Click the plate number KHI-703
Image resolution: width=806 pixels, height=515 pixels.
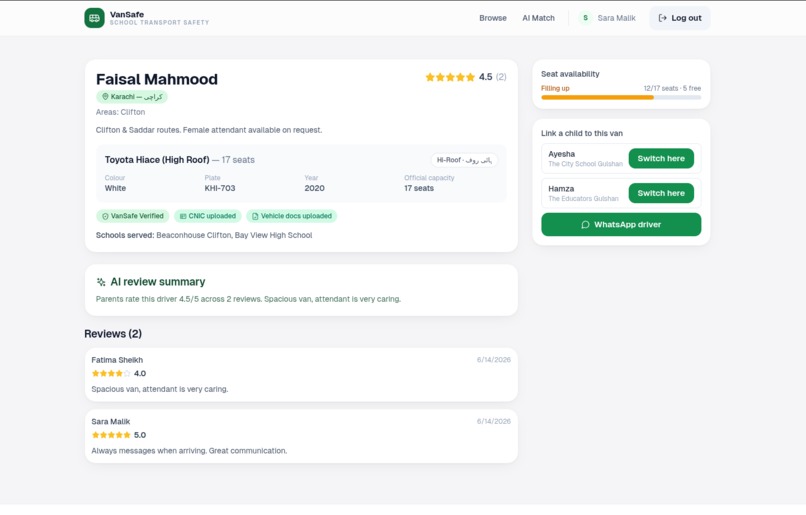220,188
